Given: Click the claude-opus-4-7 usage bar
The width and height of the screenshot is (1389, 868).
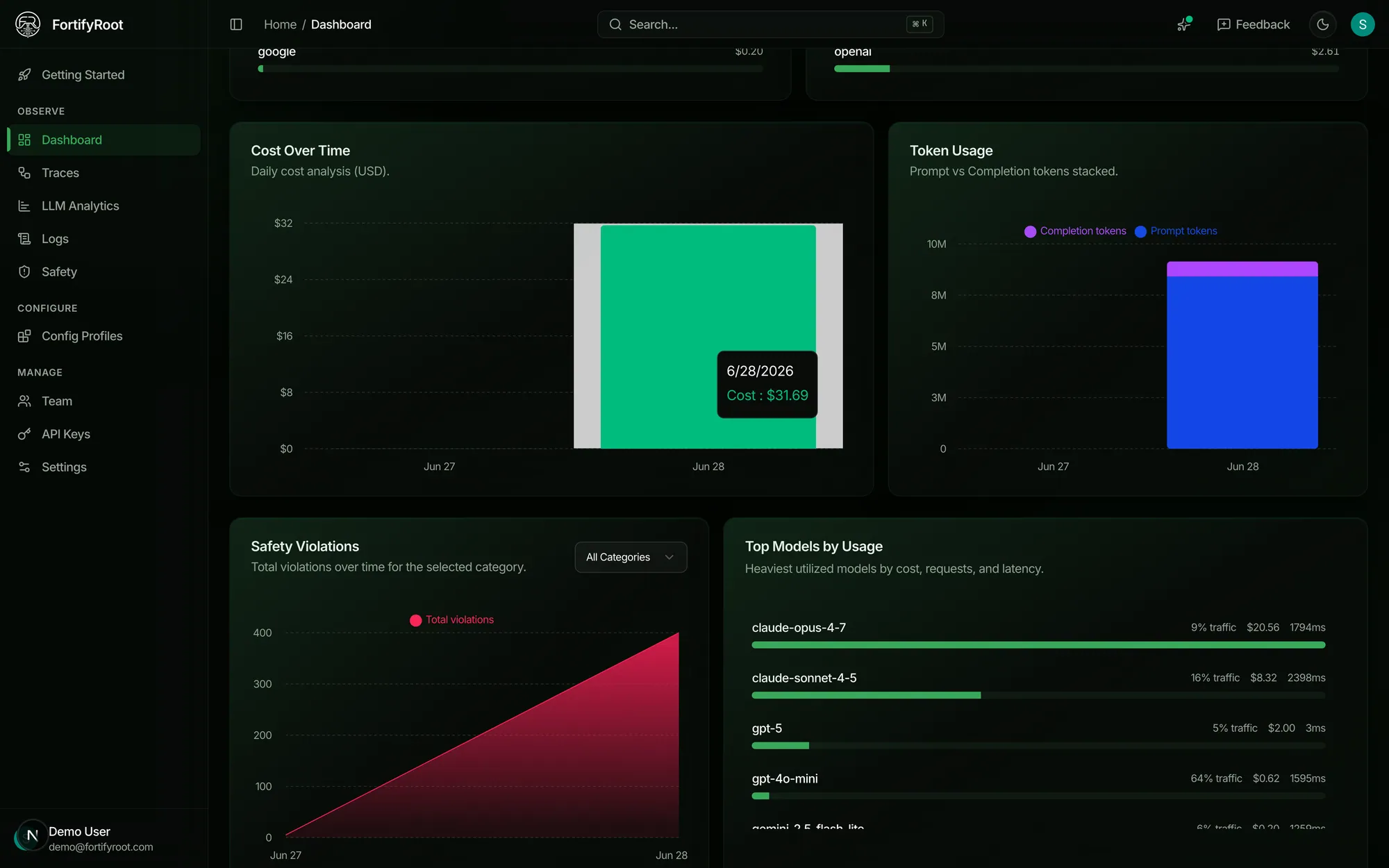Looking at the screenshot, I should [x=1038, y=645].
